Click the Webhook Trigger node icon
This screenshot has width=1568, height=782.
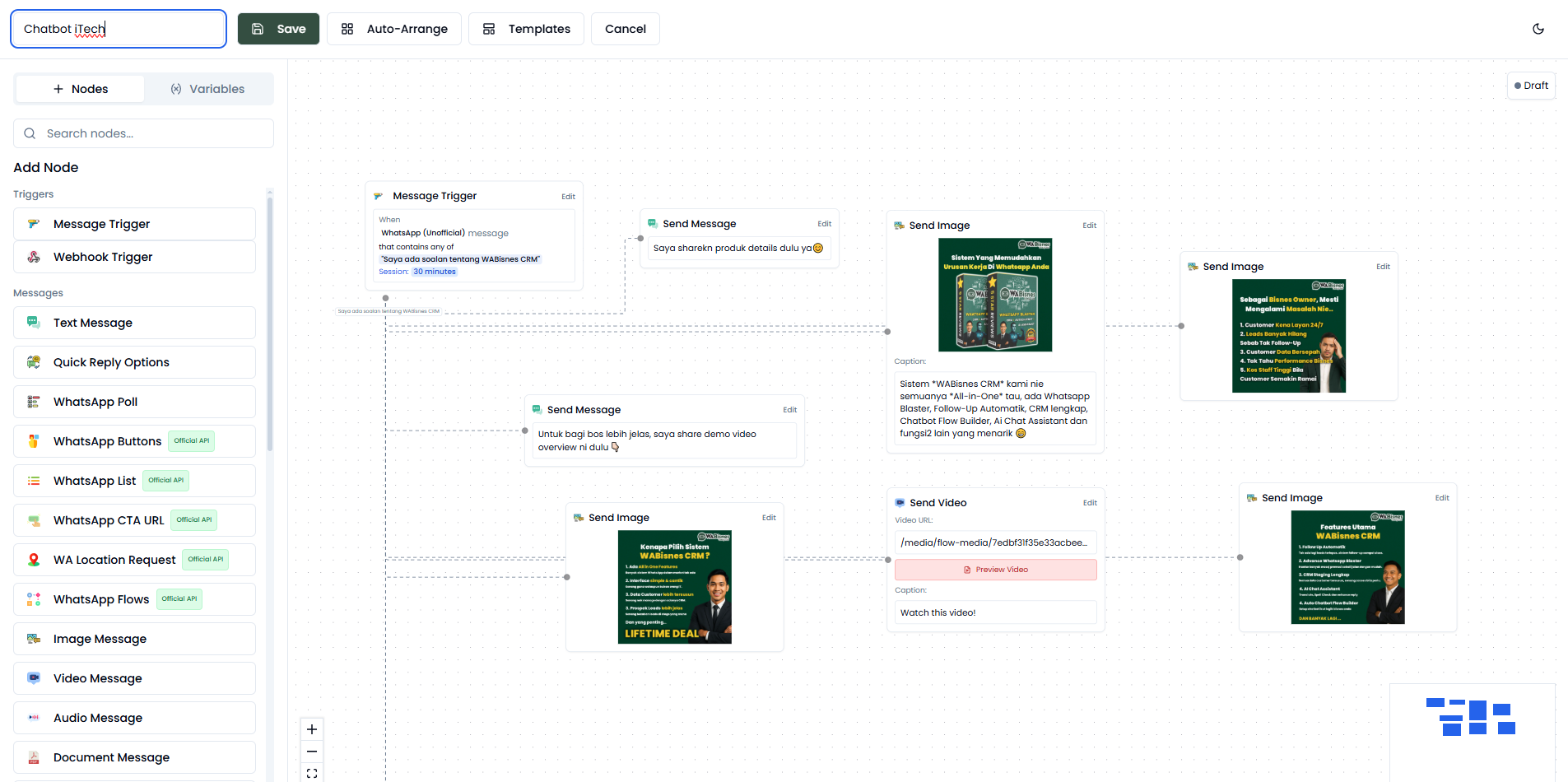[x=34, y=257]
